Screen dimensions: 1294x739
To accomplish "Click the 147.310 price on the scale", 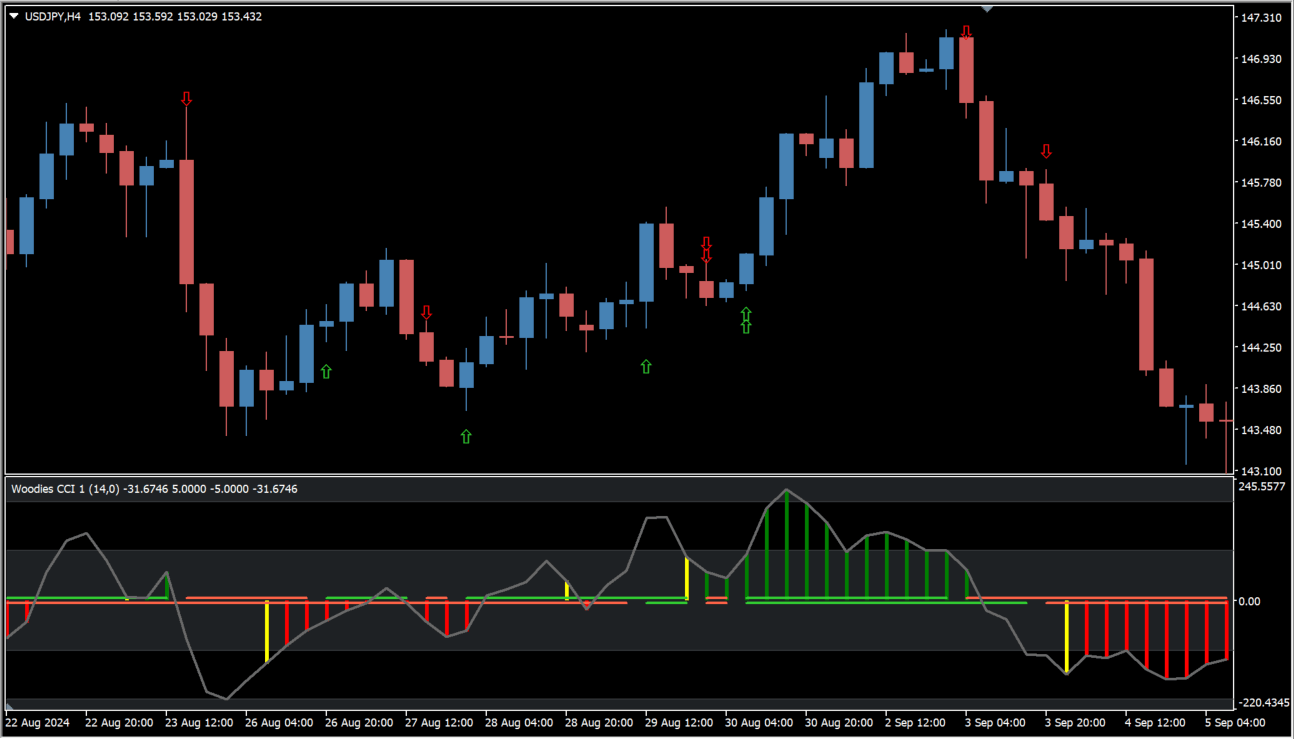I will (1261, 18).
